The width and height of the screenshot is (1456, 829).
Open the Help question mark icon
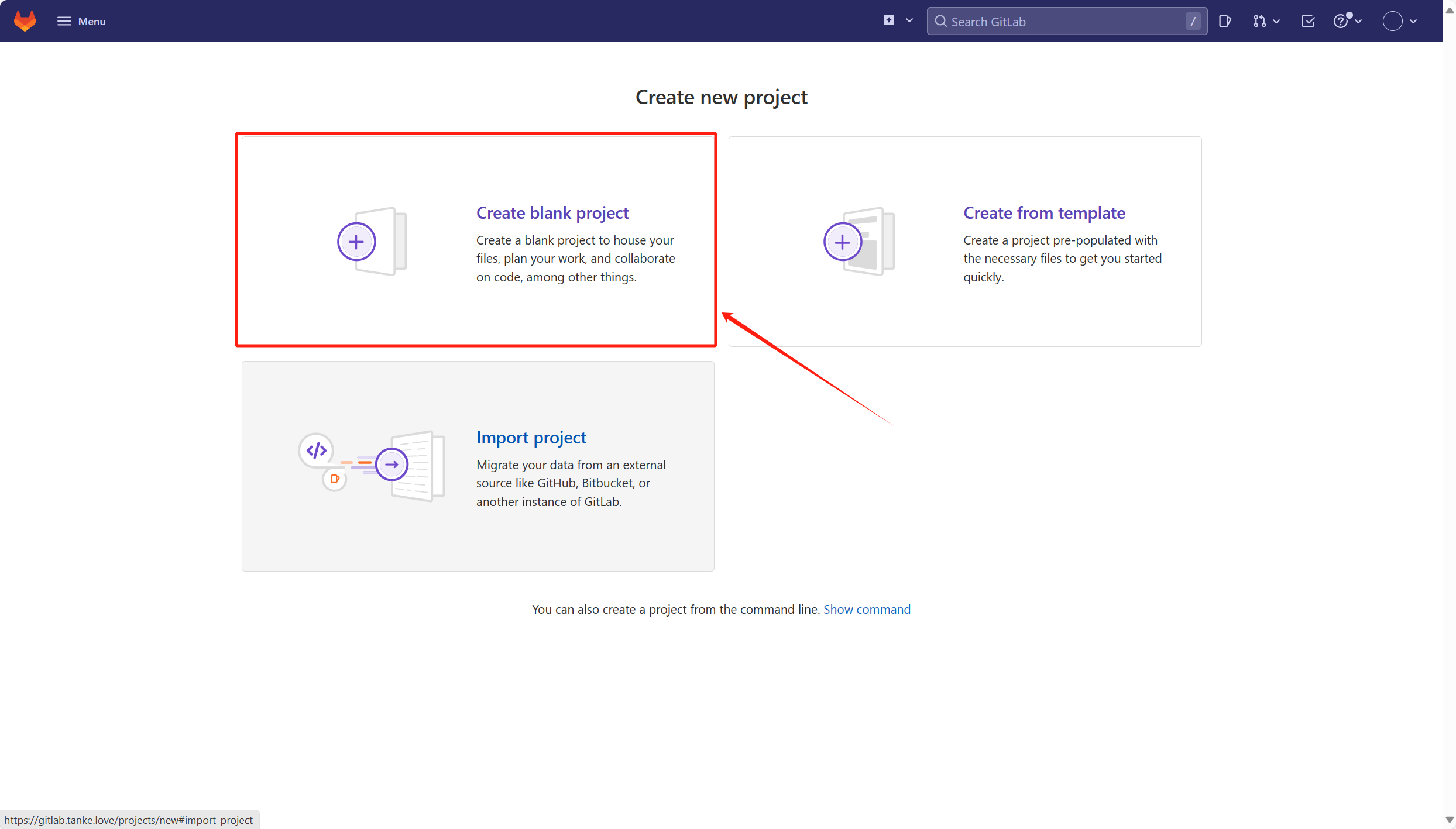pyautogui.click(x=1341, y=22)
